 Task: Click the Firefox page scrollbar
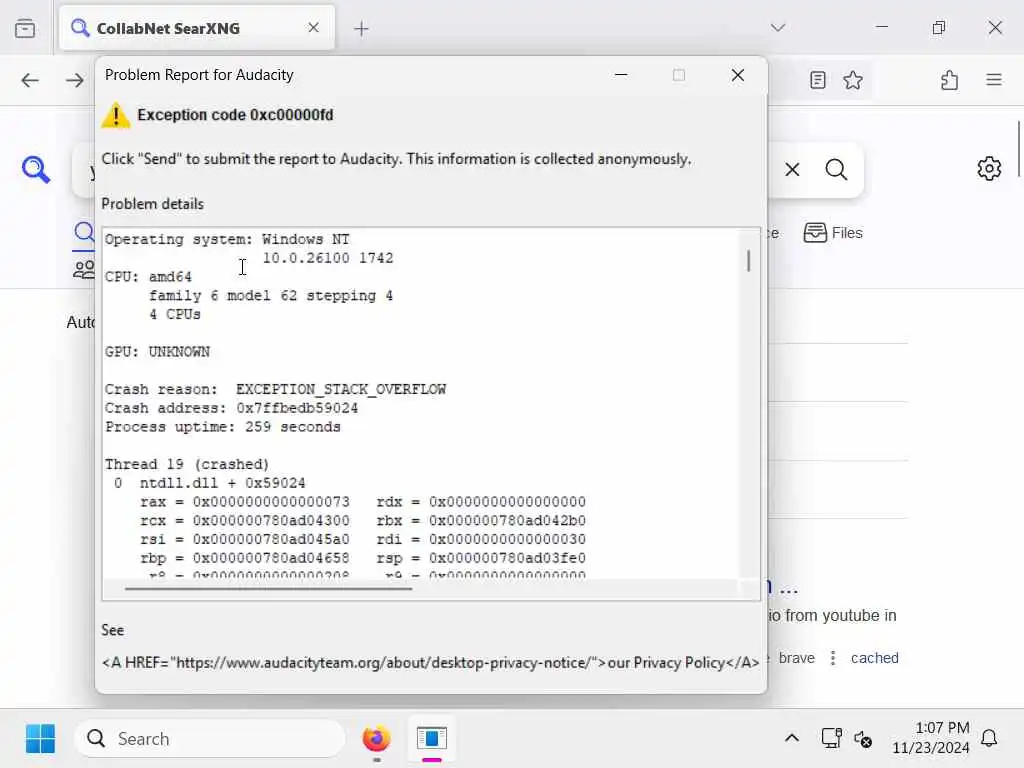1018,149
